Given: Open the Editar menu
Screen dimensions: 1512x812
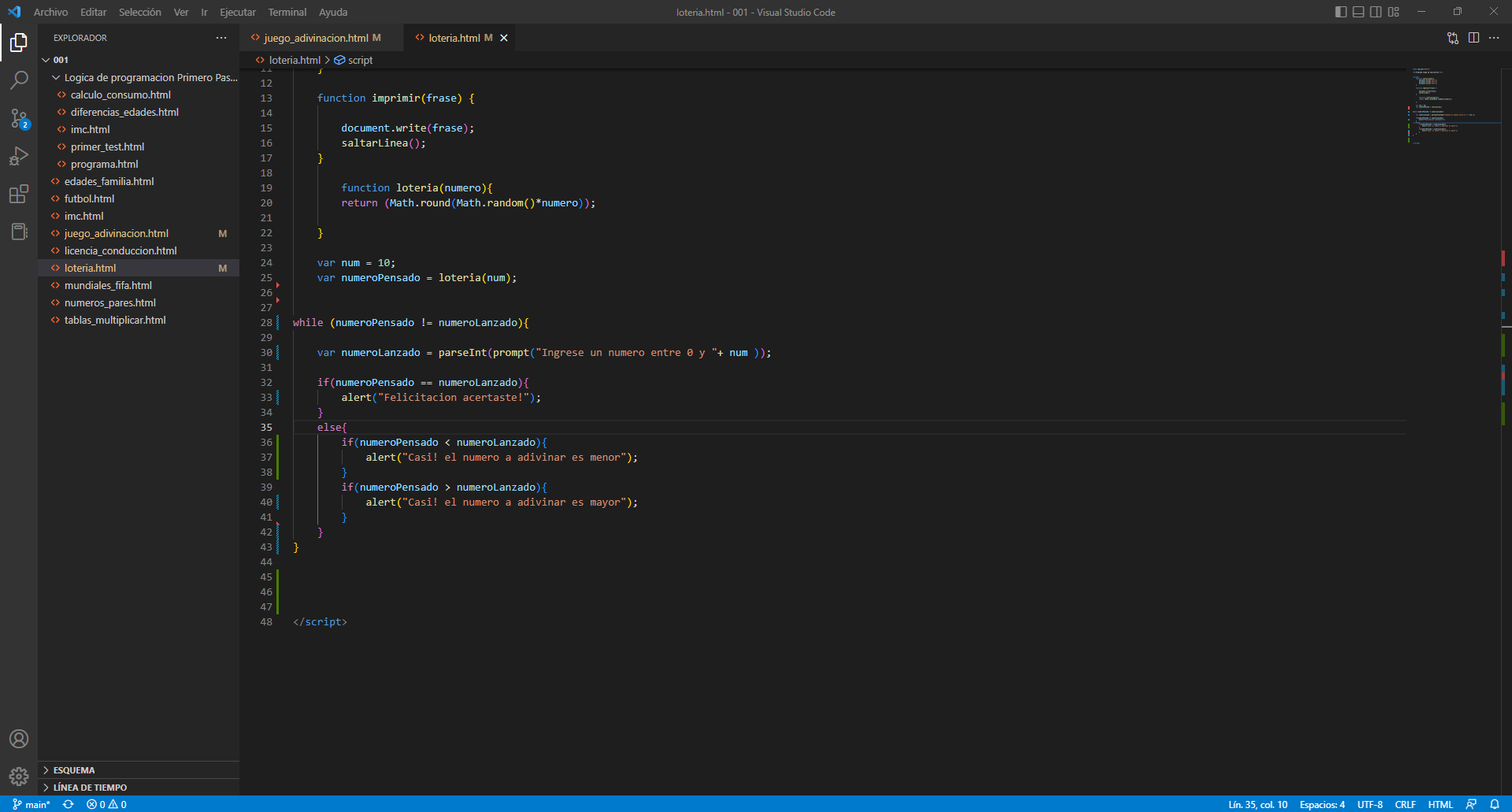Looking at the screenshot, I should 93,12.
